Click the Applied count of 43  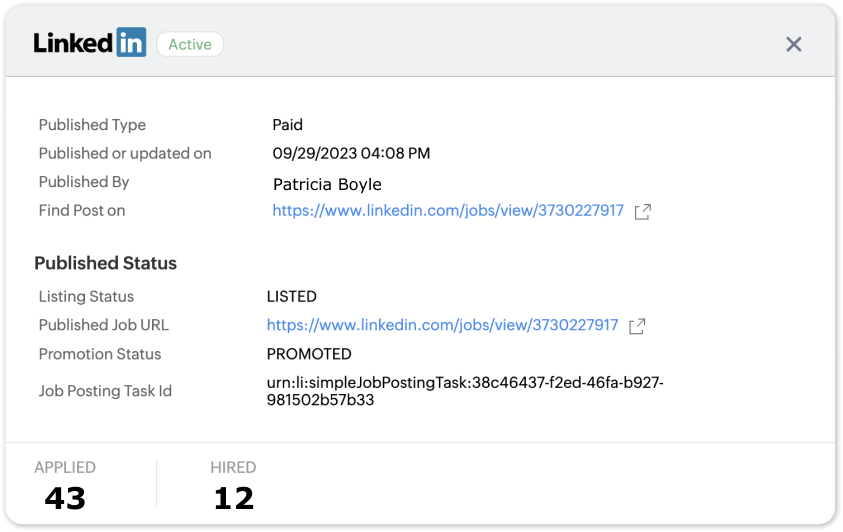pyautogui.click(x=66, y=497)
